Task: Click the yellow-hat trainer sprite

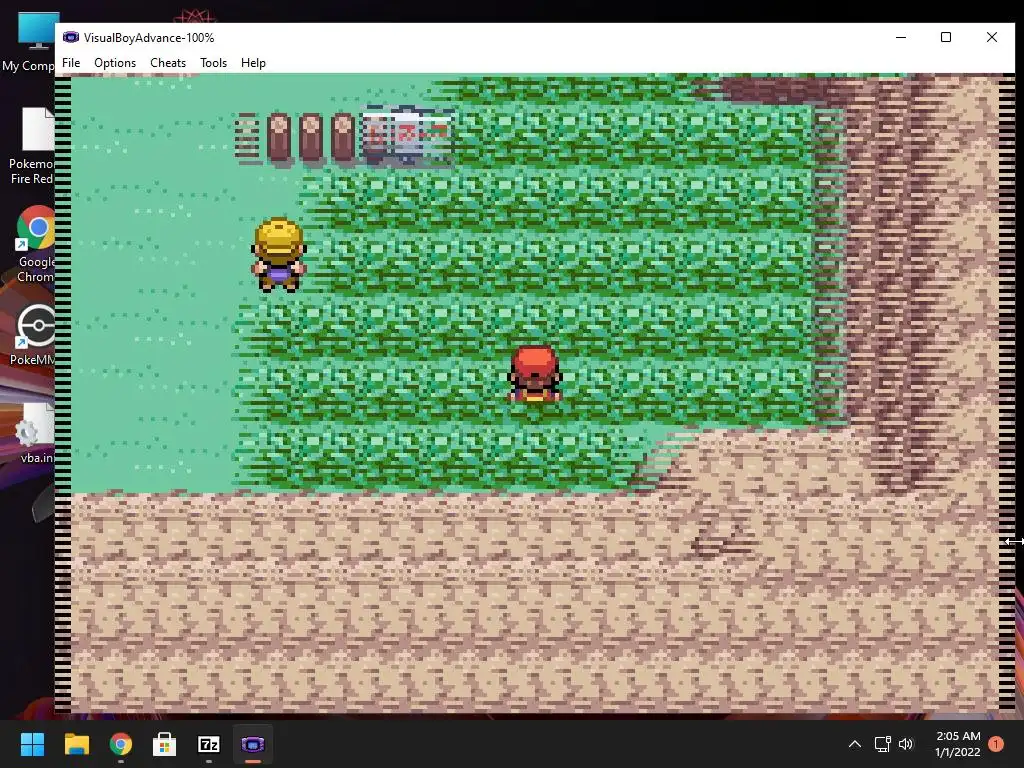Action: (279, 255)
